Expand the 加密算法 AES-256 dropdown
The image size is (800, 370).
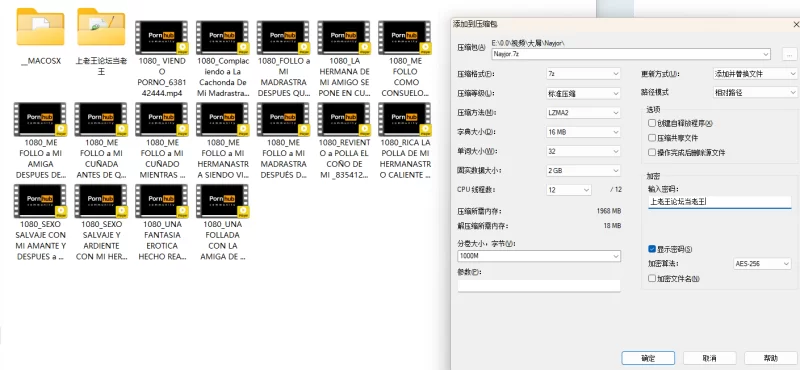coord(762,264)
